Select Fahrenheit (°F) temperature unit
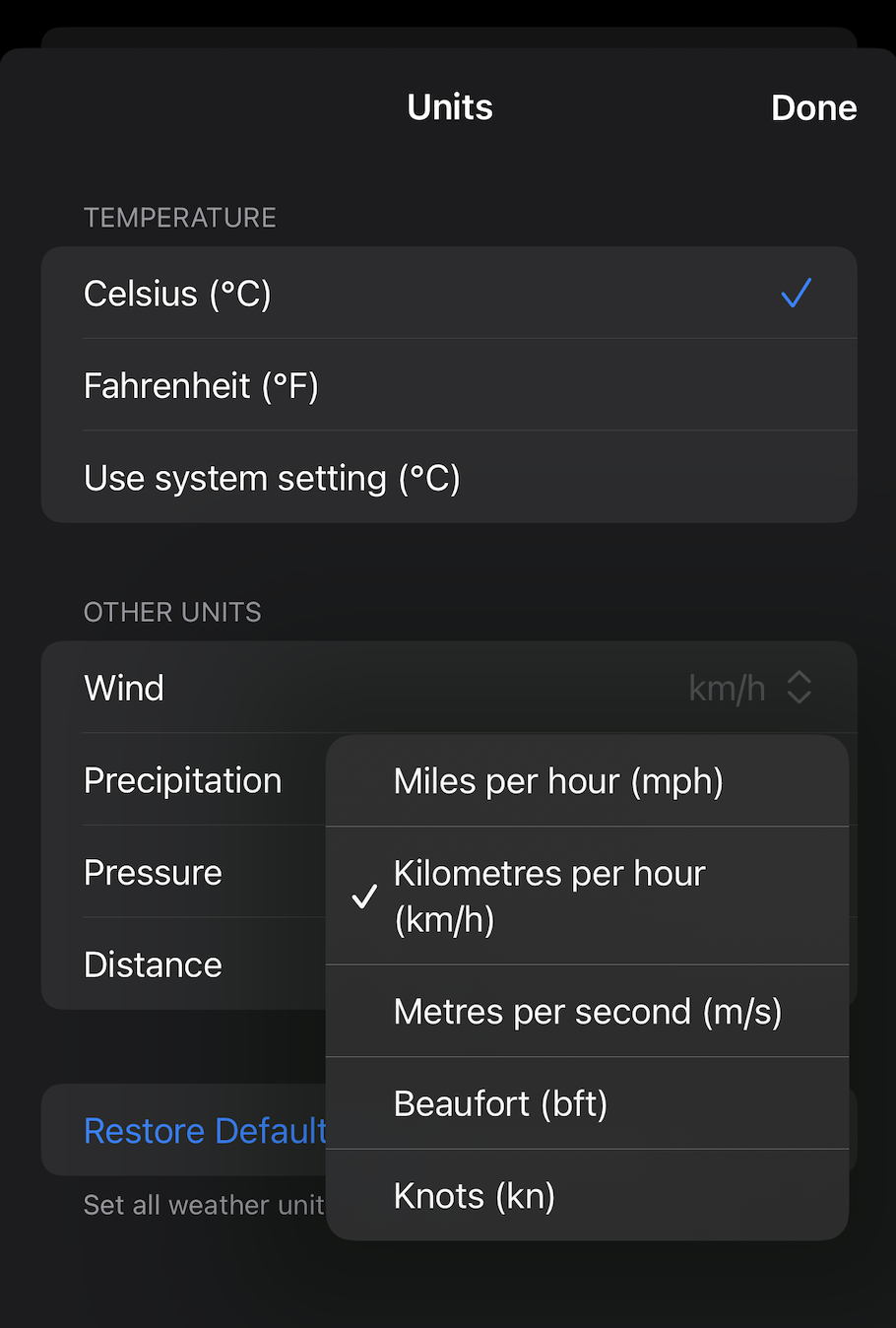The width and height of the screenshot is (896, 1328). pyautogui.click(x=201, y=385)
